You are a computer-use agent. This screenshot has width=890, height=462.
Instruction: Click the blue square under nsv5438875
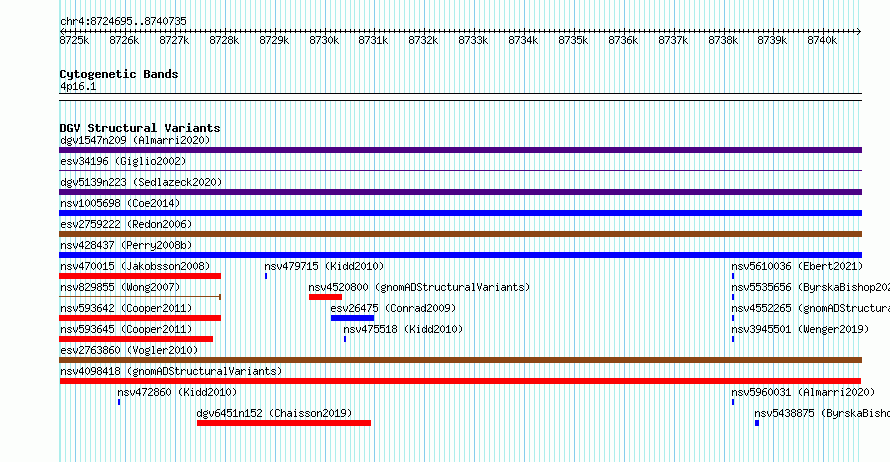(757, 423)
